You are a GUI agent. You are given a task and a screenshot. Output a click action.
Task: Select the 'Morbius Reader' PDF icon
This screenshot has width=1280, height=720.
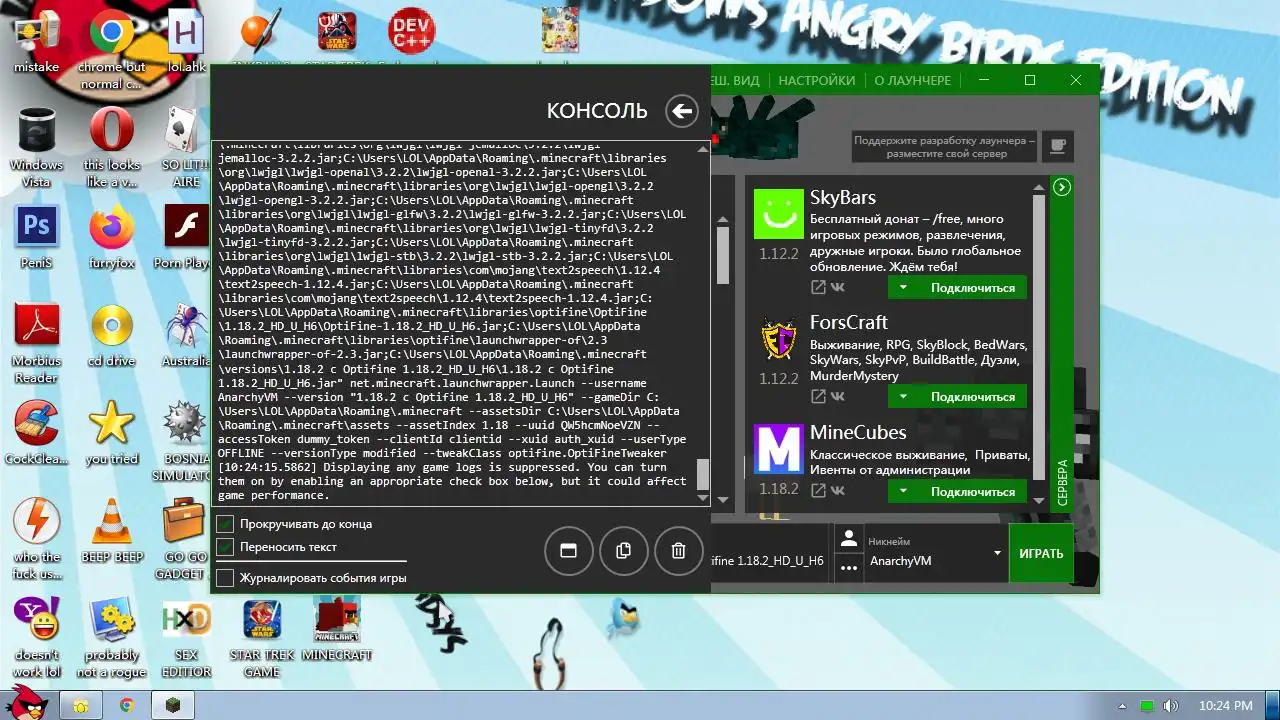click(x=36, y=343)
